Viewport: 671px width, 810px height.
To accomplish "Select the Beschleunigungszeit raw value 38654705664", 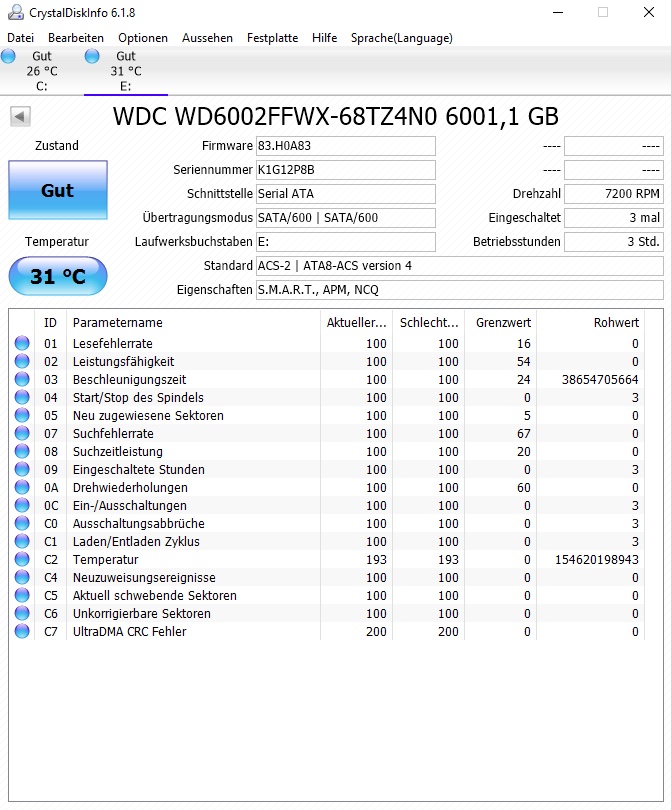I will click(x=600, y=380).
